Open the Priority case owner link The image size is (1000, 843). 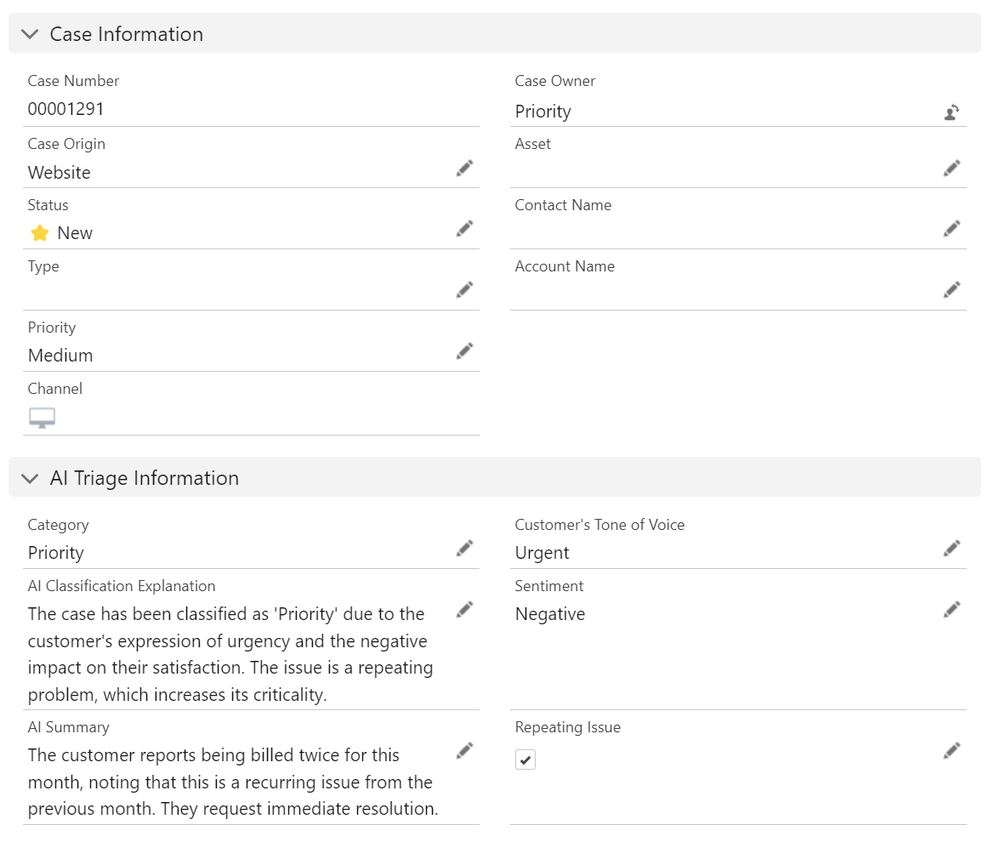tap(543, 112)
